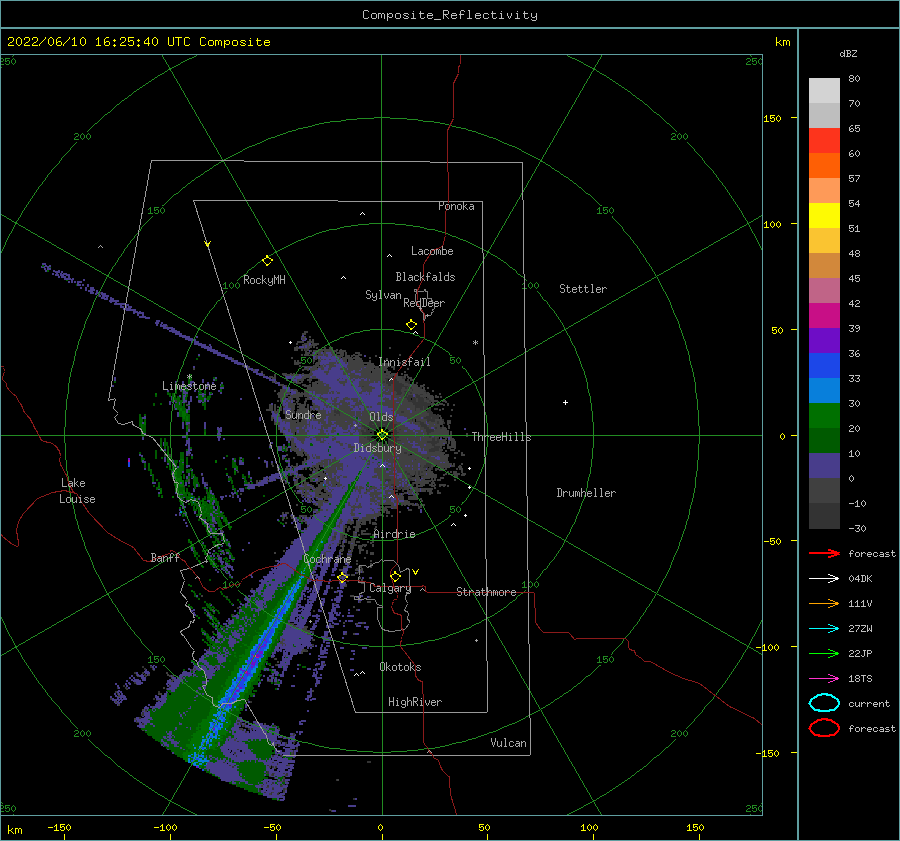The width and height of the screenshot is (900, 841).
Task: Select the orange 111V arrow legend icon
Action: click(824, 603)
